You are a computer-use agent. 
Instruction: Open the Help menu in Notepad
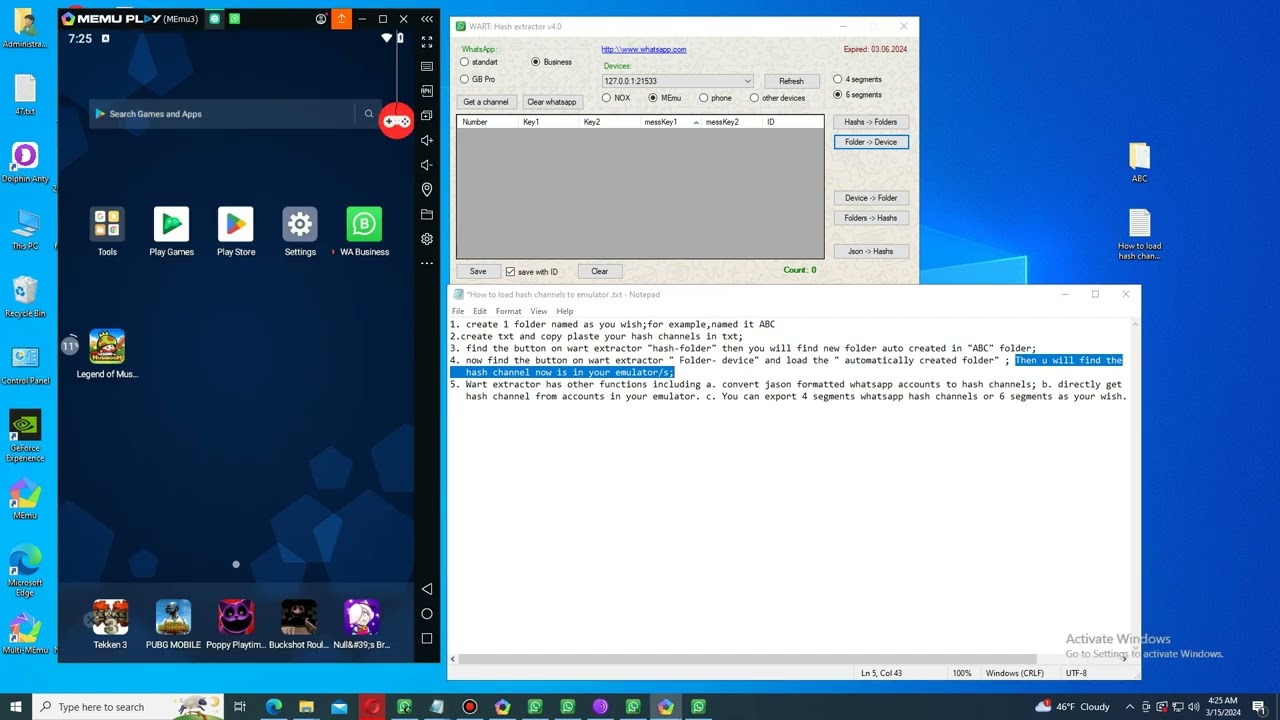565,311
